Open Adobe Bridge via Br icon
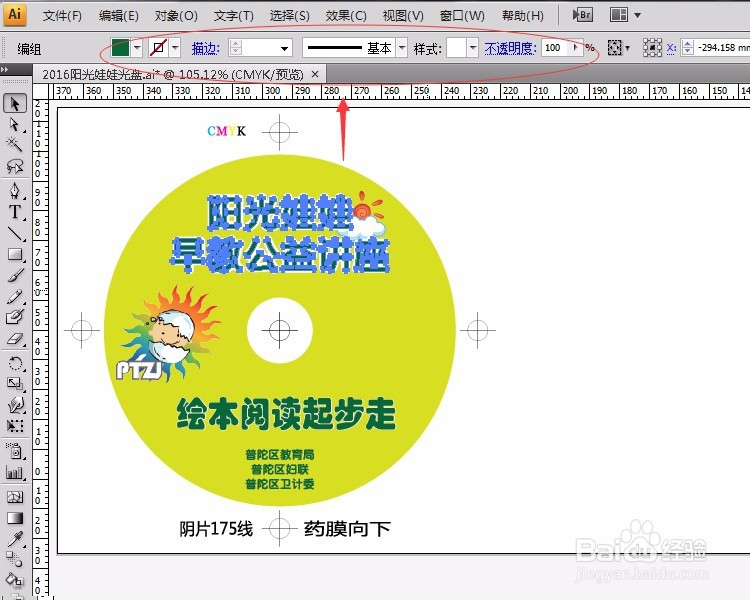Image resolution: width=750 pixels, height=600 pixels. [583, 15]
